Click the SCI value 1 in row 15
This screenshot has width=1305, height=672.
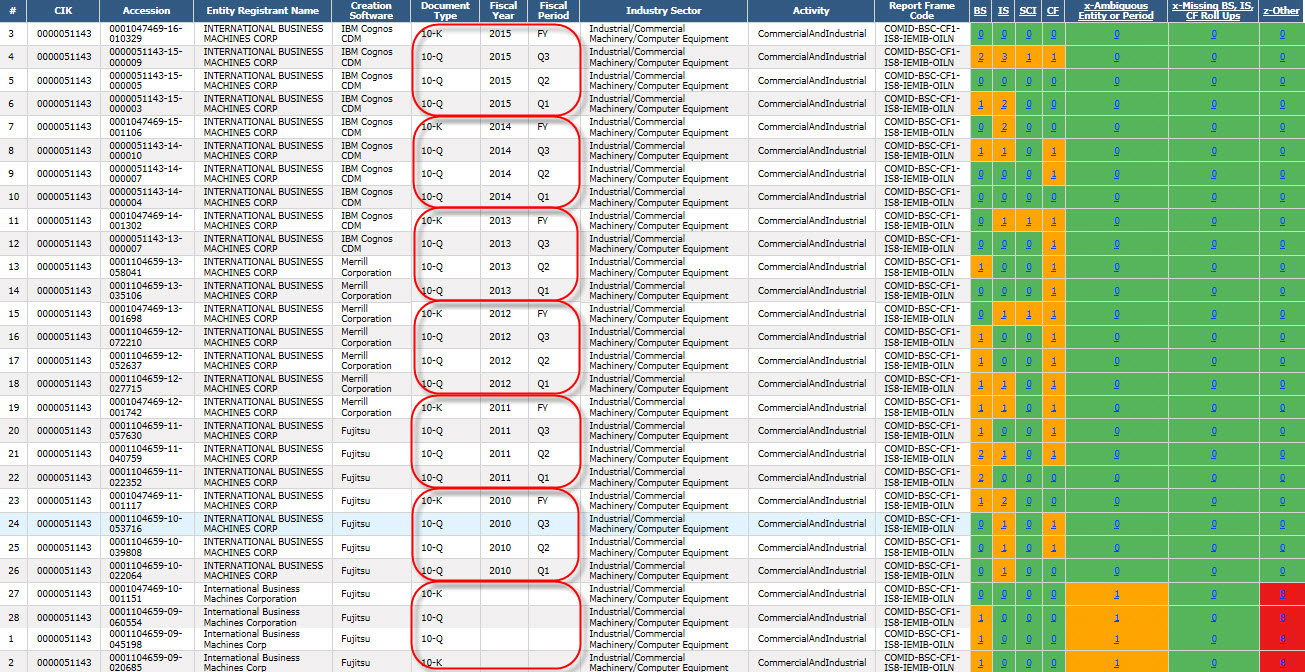[1028, 314]
